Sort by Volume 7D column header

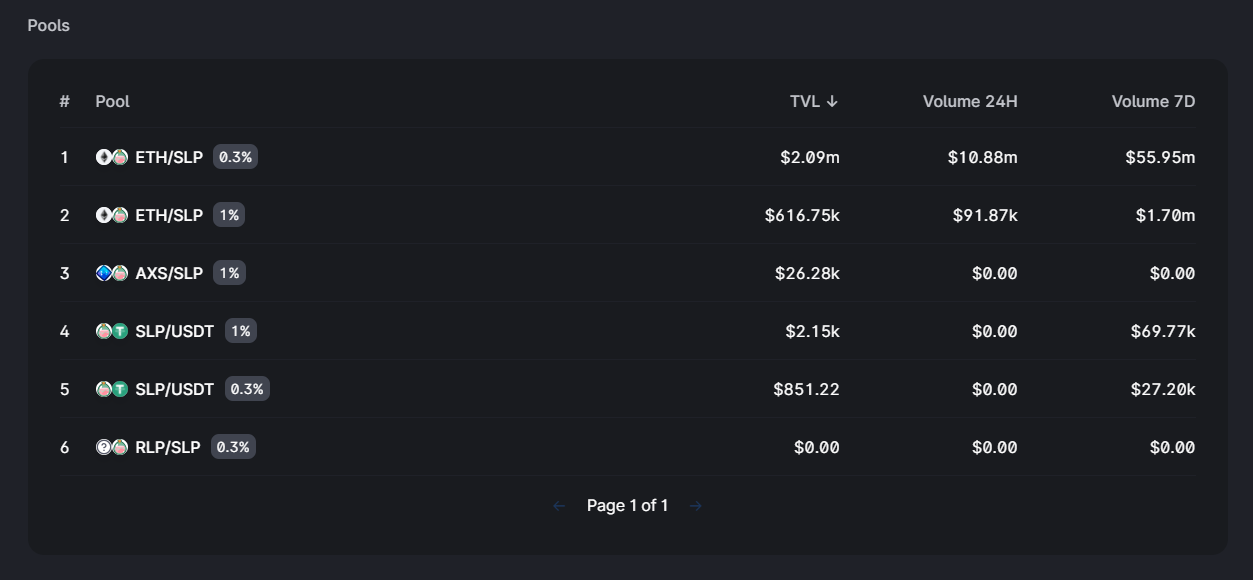coord(1152,101)
